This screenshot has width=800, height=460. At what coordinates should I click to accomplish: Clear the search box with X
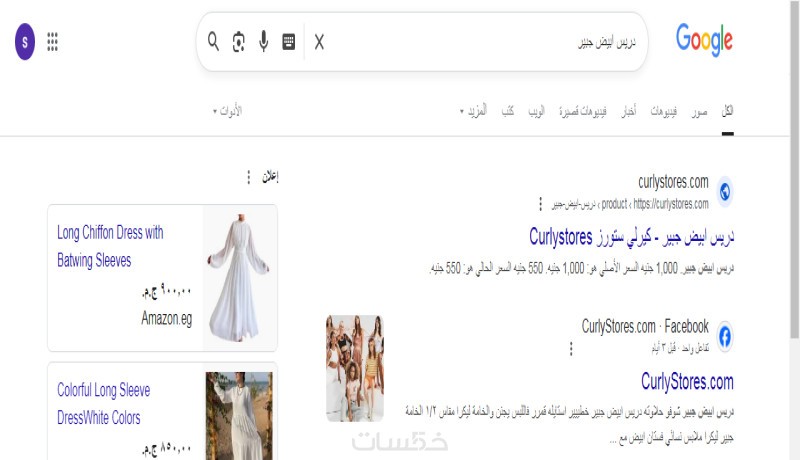[319, 42]
